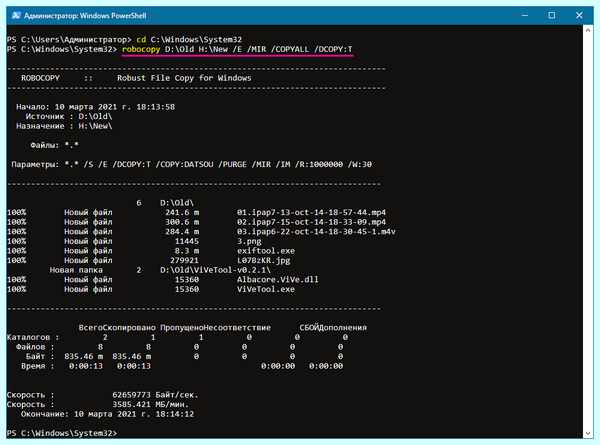Click file name 'Albacore.ViVe.dll'
The image size is (600, 445).
point(278,280)
